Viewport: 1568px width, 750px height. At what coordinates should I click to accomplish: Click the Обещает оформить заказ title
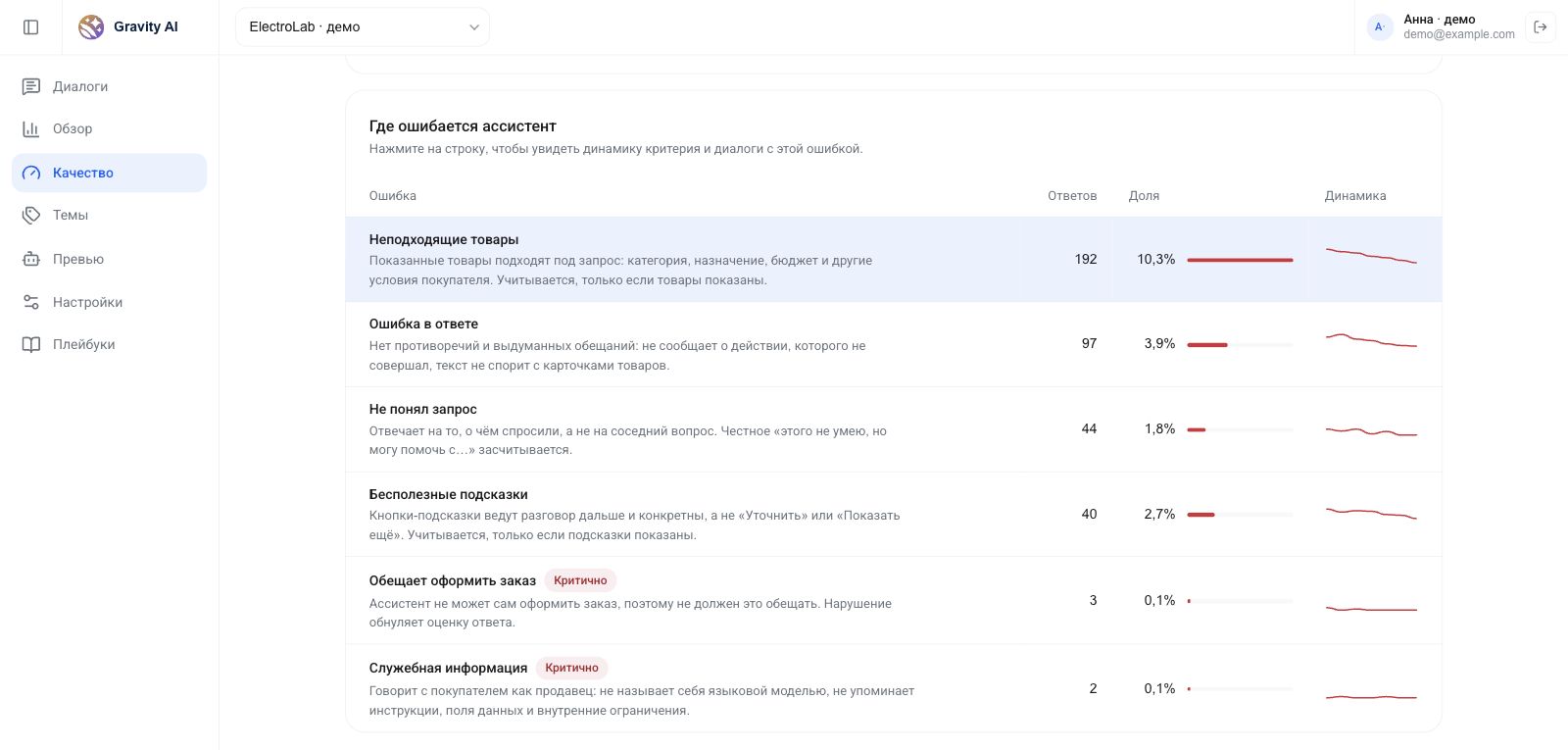pyautogui.click(x=453, y=580)
